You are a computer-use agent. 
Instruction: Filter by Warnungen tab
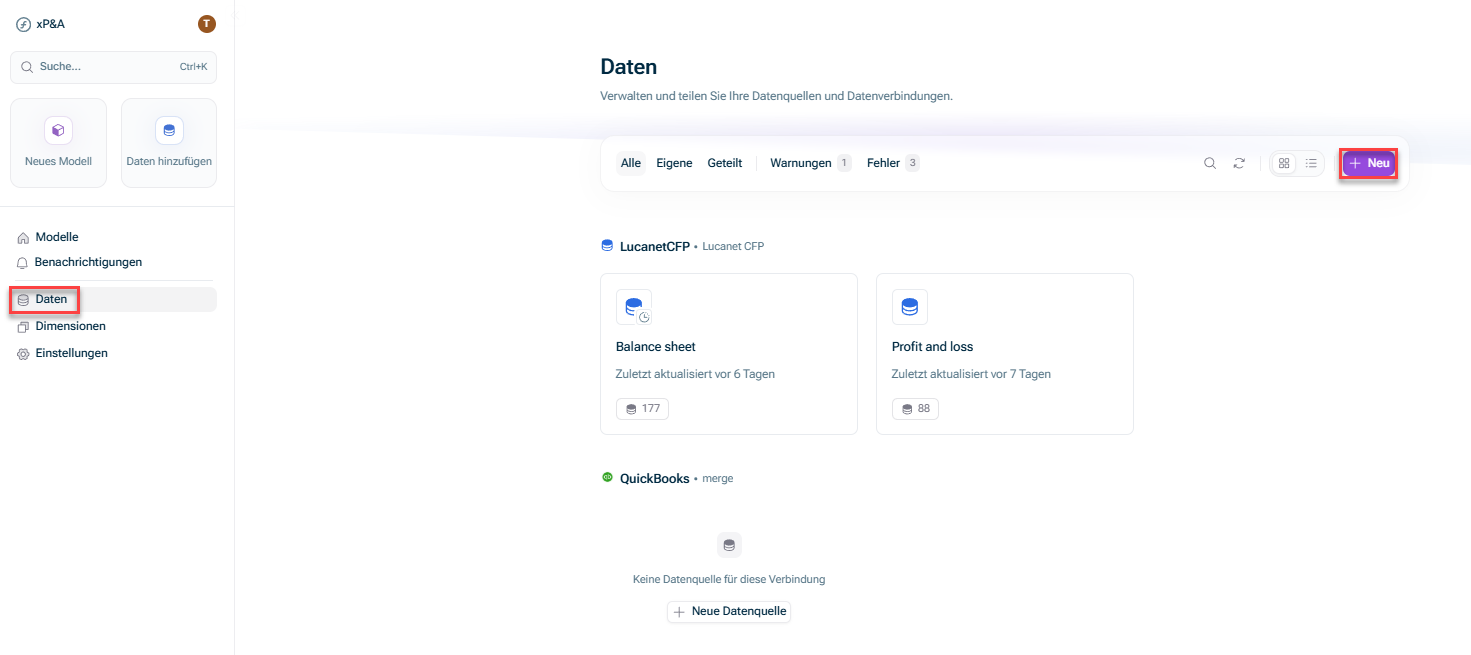pyautogui.click(x=810, y=163)
